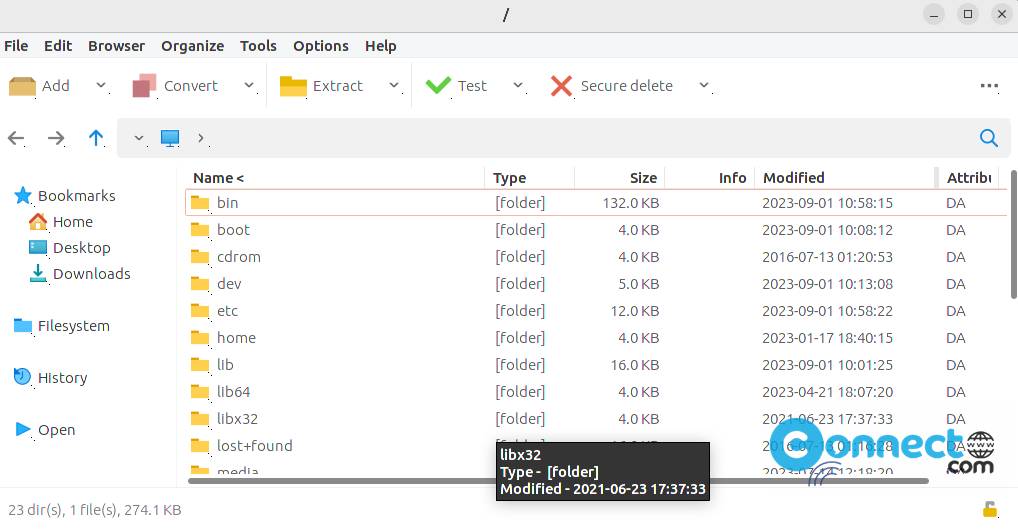1018x532 pixels.
Task: Open the Options menu
Action: coord(321,45)
